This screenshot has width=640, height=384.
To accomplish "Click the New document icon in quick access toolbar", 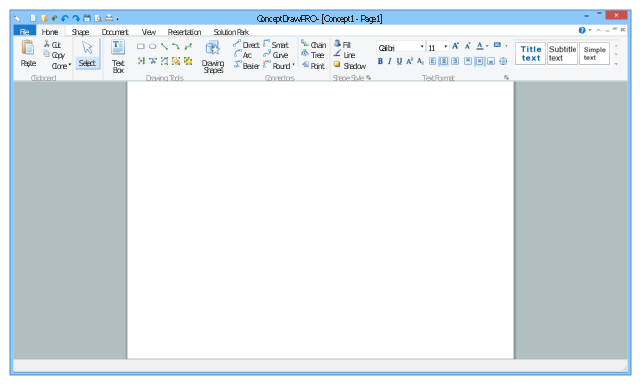I will tap(33, 18).
